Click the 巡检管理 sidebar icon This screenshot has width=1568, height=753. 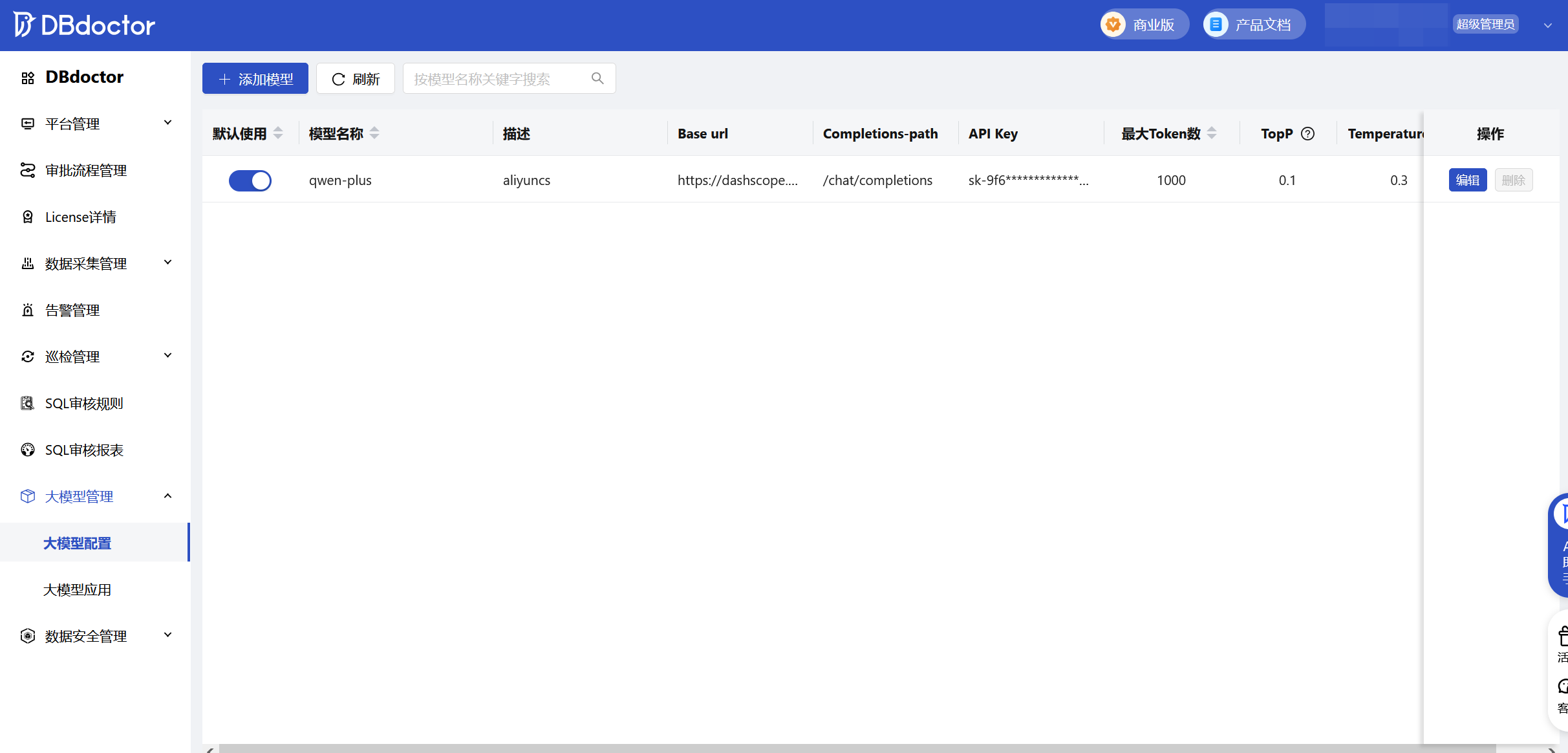coord(28,356)
